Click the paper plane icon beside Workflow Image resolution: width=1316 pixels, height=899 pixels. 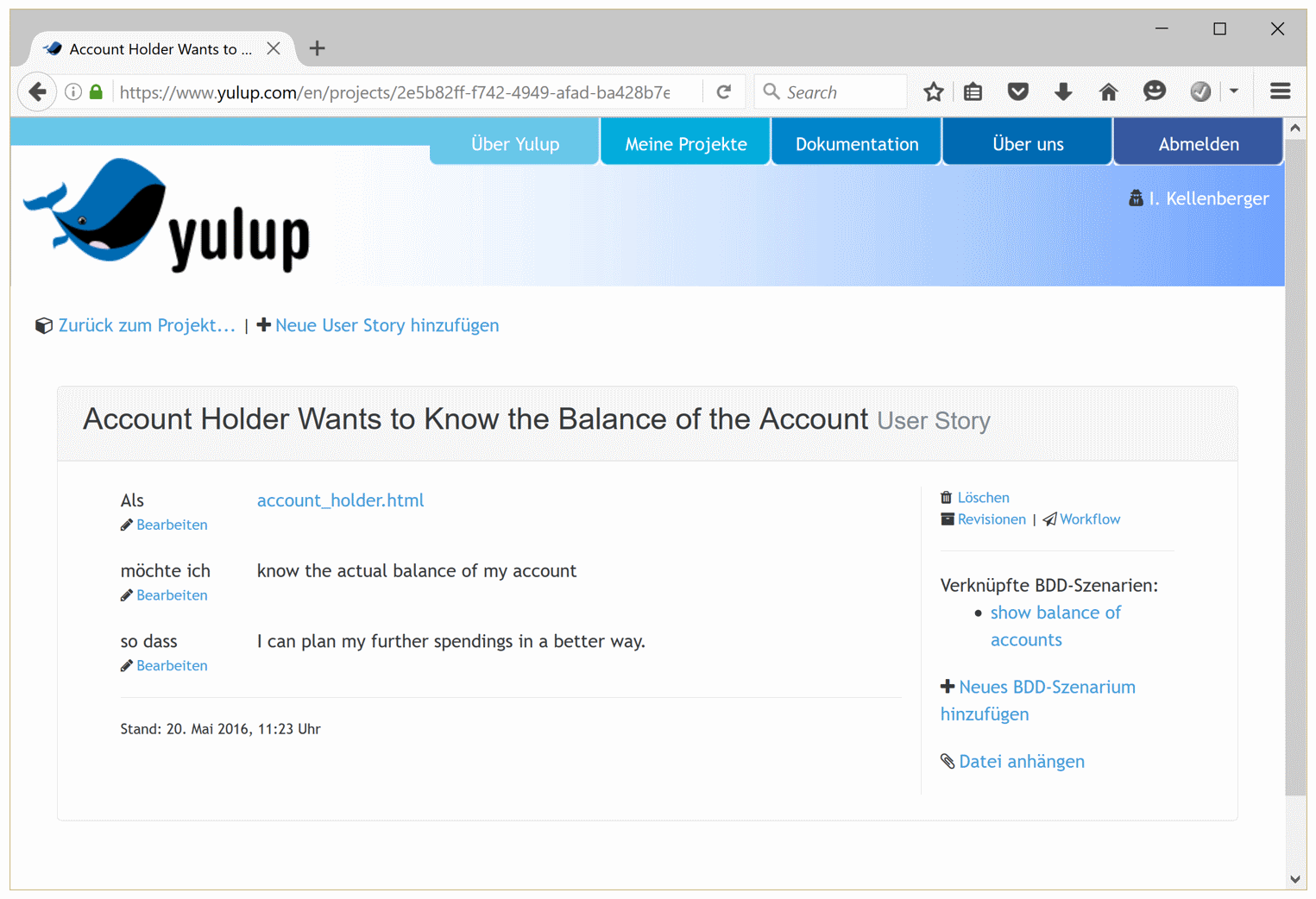(x=1049, y=519)
